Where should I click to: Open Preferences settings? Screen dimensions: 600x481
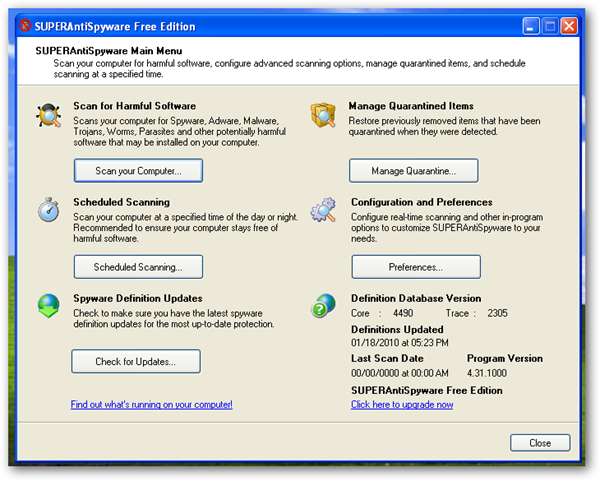[x=416, y=267]
